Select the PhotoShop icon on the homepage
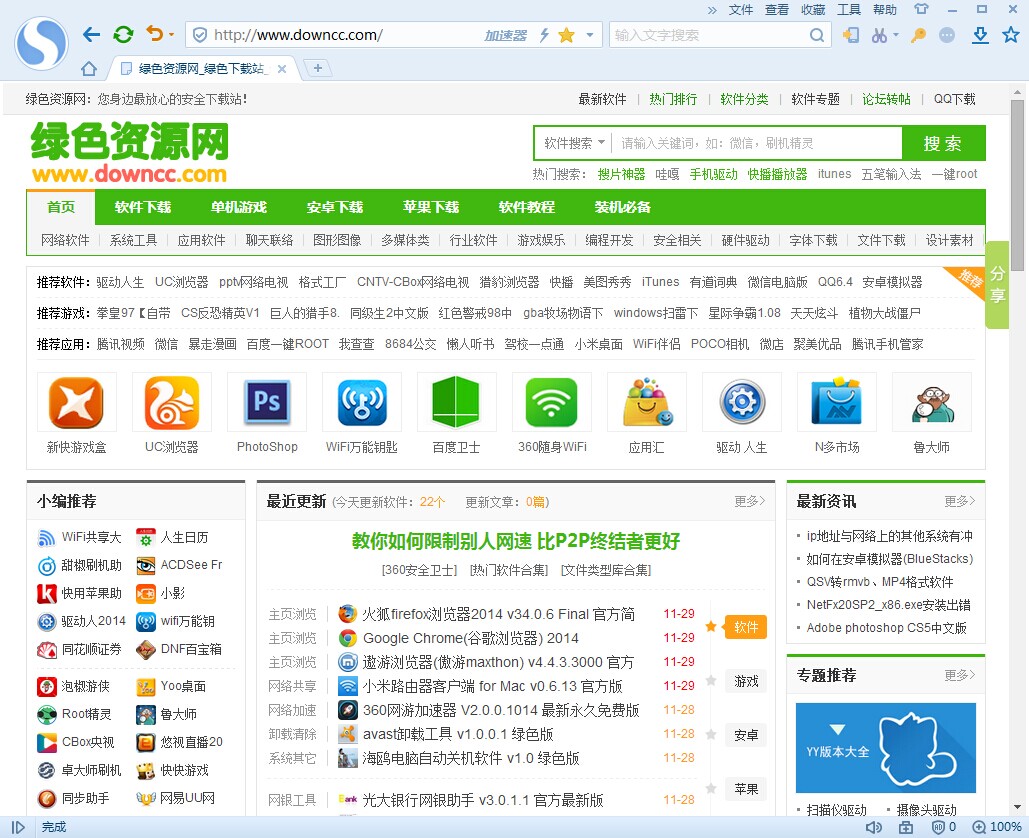Image resolution: width=1029 pixels, height=838 pixels. point(267,401)
